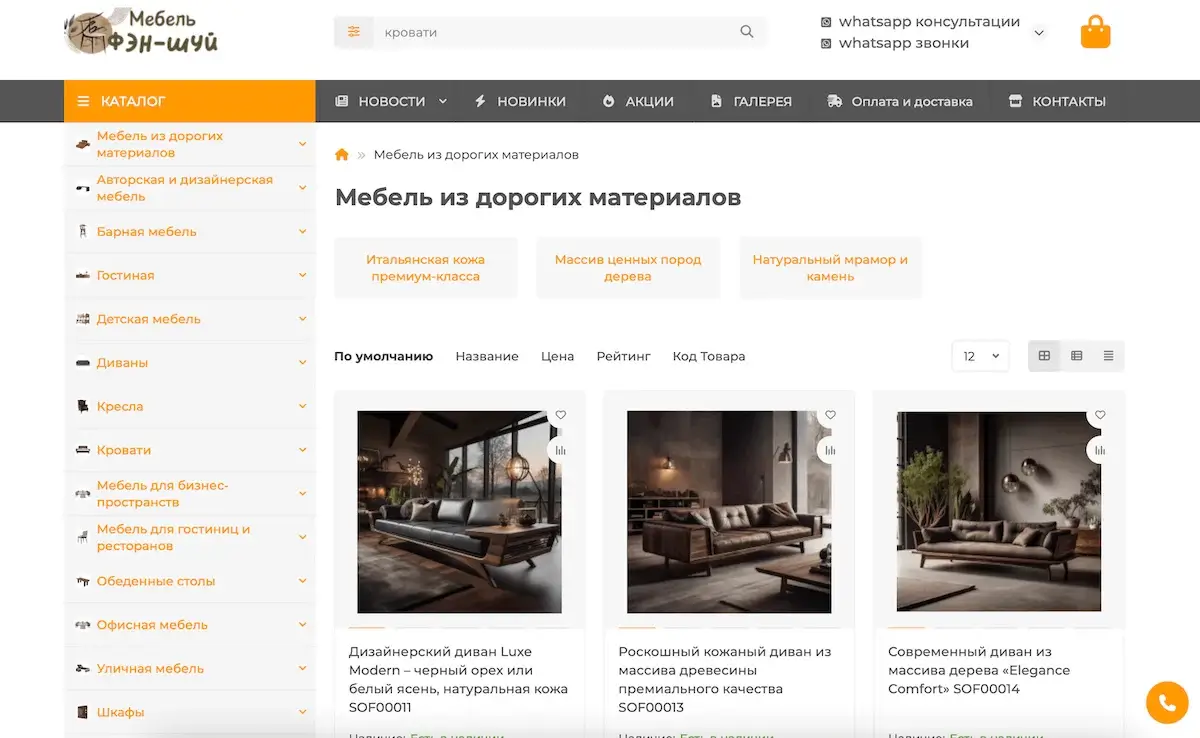Open the items-per-page dropdown showing 12

[980, 356]
